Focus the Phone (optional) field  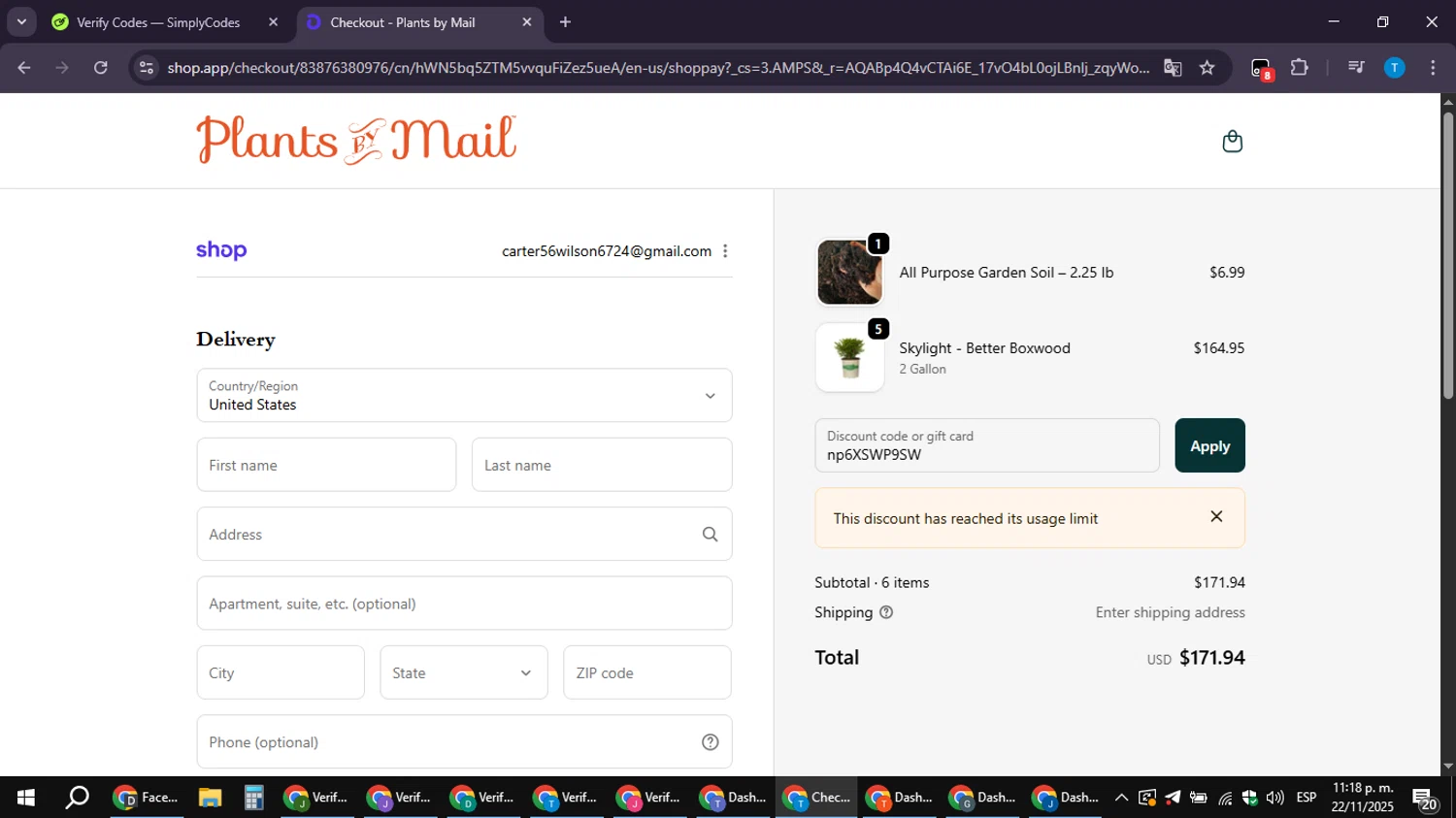click(464, 742)
